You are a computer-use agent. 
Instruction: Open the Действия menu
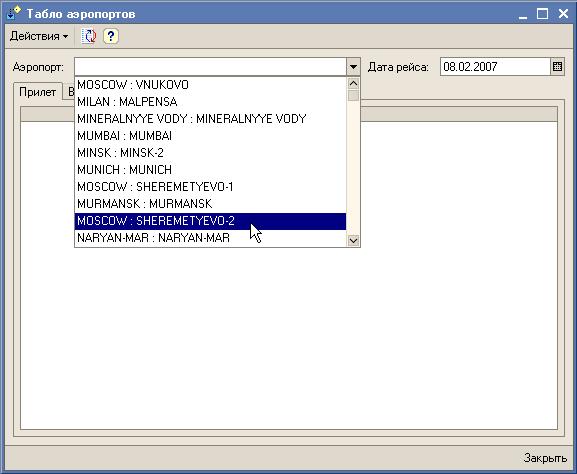39,36
